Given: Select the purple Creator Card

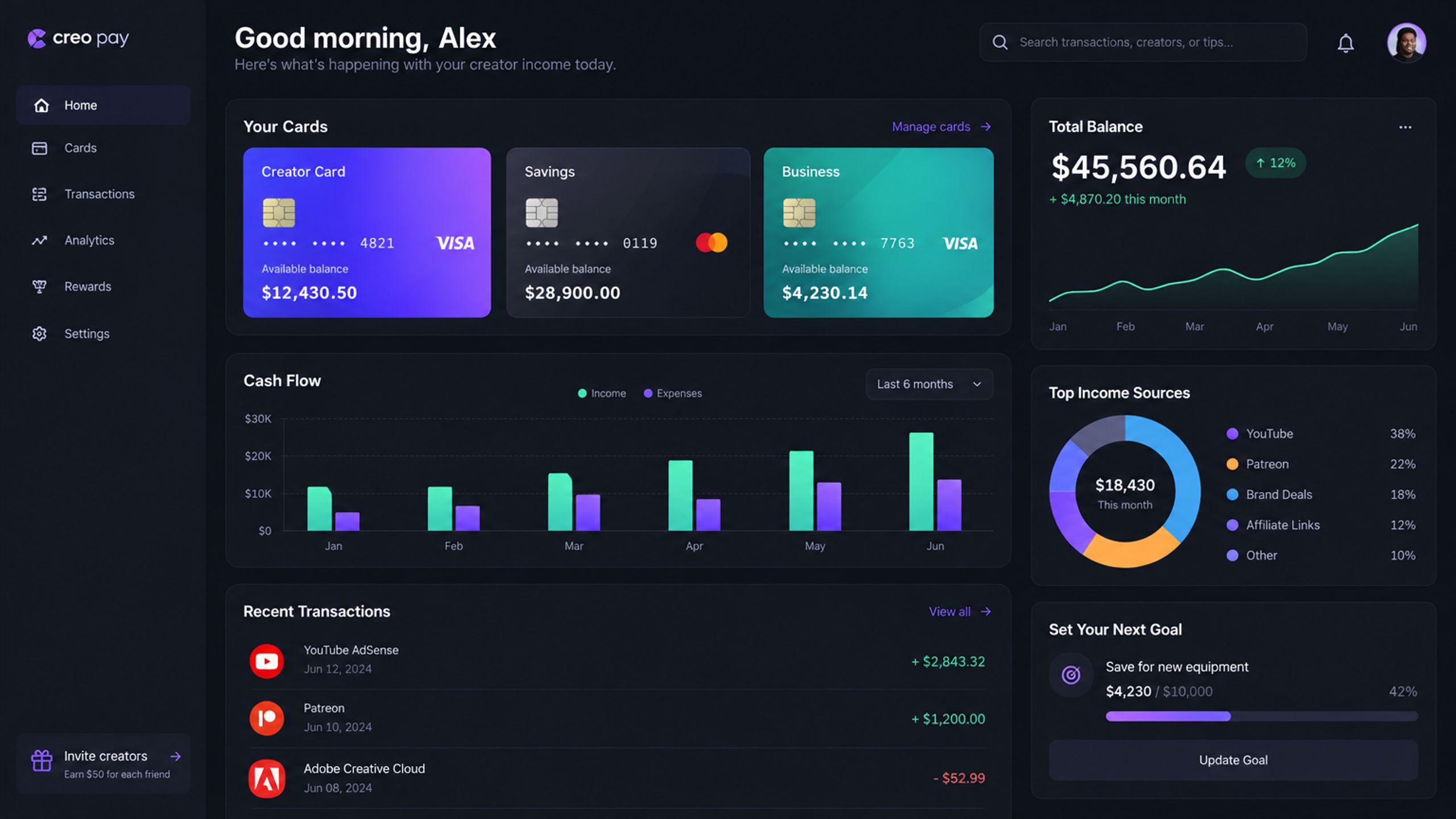Looking at the screenshot, I should (x=367, y=233).
